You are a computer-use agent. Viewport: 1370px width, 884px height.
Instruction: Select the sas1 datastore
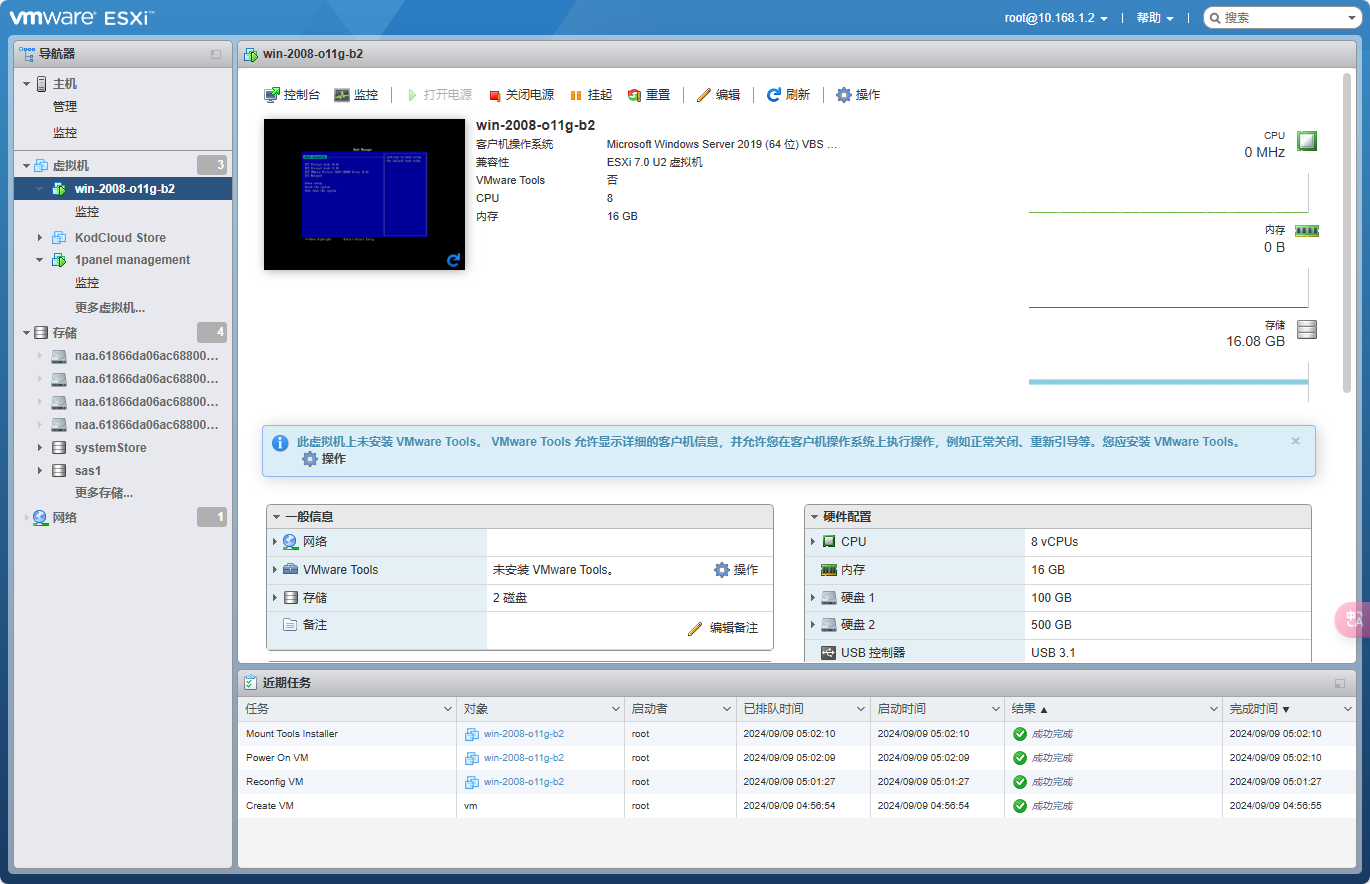[88, 471]
